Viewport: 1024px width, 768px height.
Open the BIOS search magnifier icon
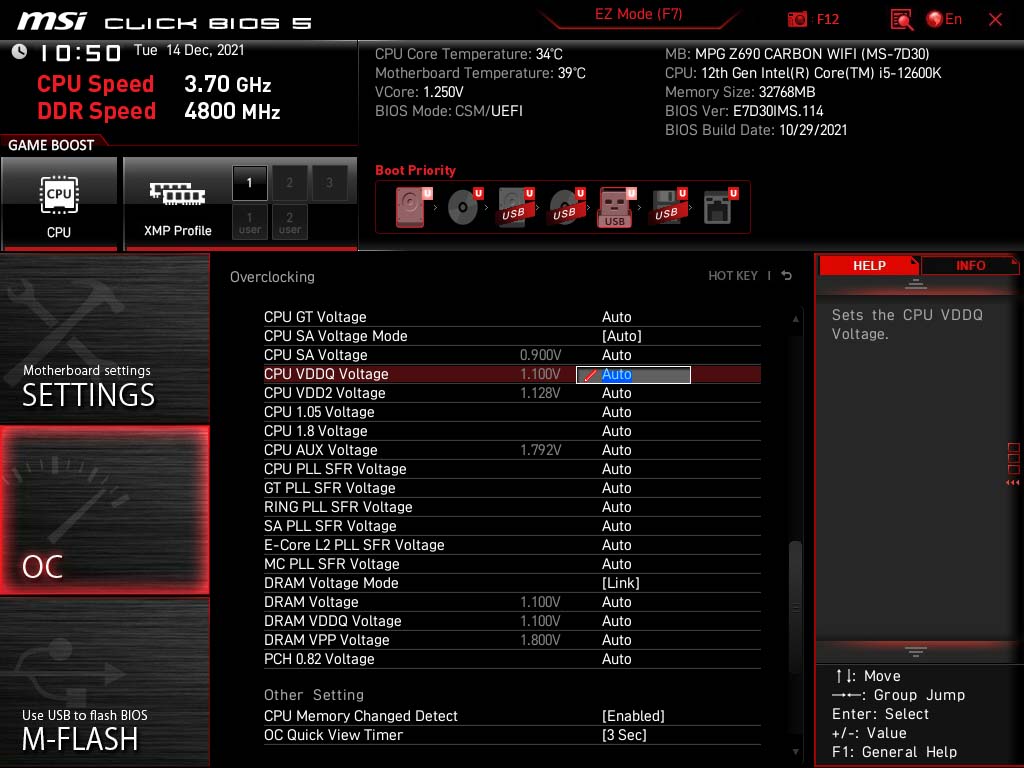pos(901,19)
